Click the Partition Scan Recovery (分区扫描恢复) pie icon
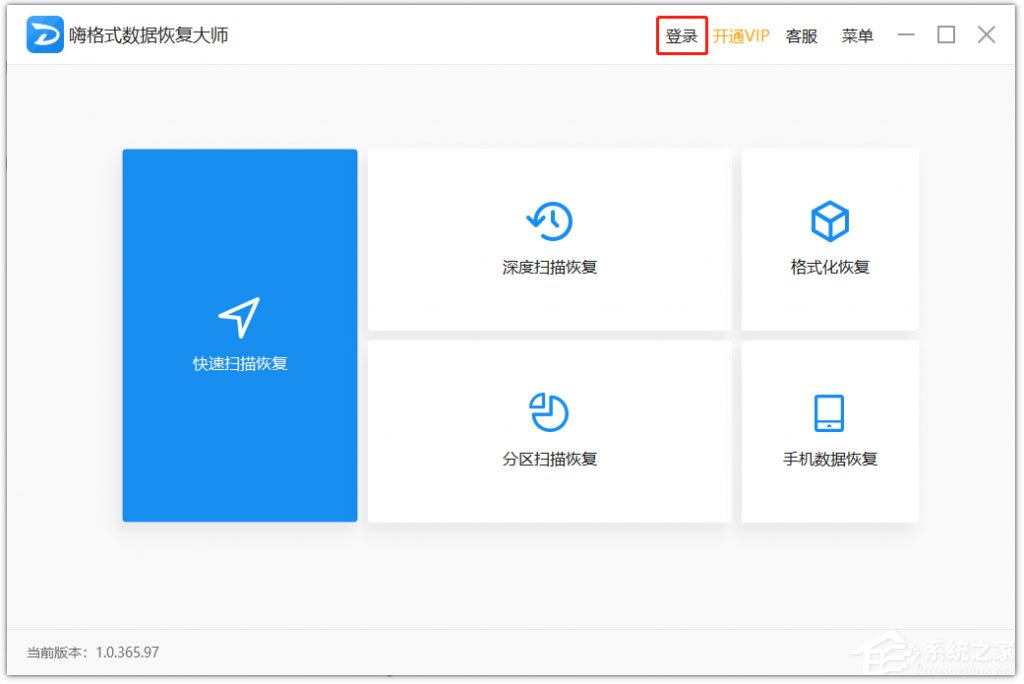Viewport: 1024px width, 684px height. coord(547,410)
